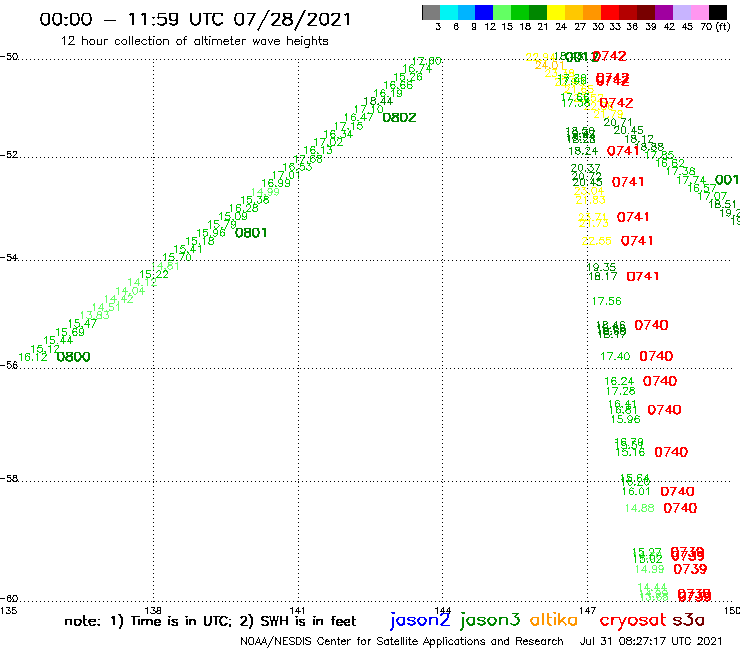Click the NOAA/NESDIS Center credit line

[402, 641]
